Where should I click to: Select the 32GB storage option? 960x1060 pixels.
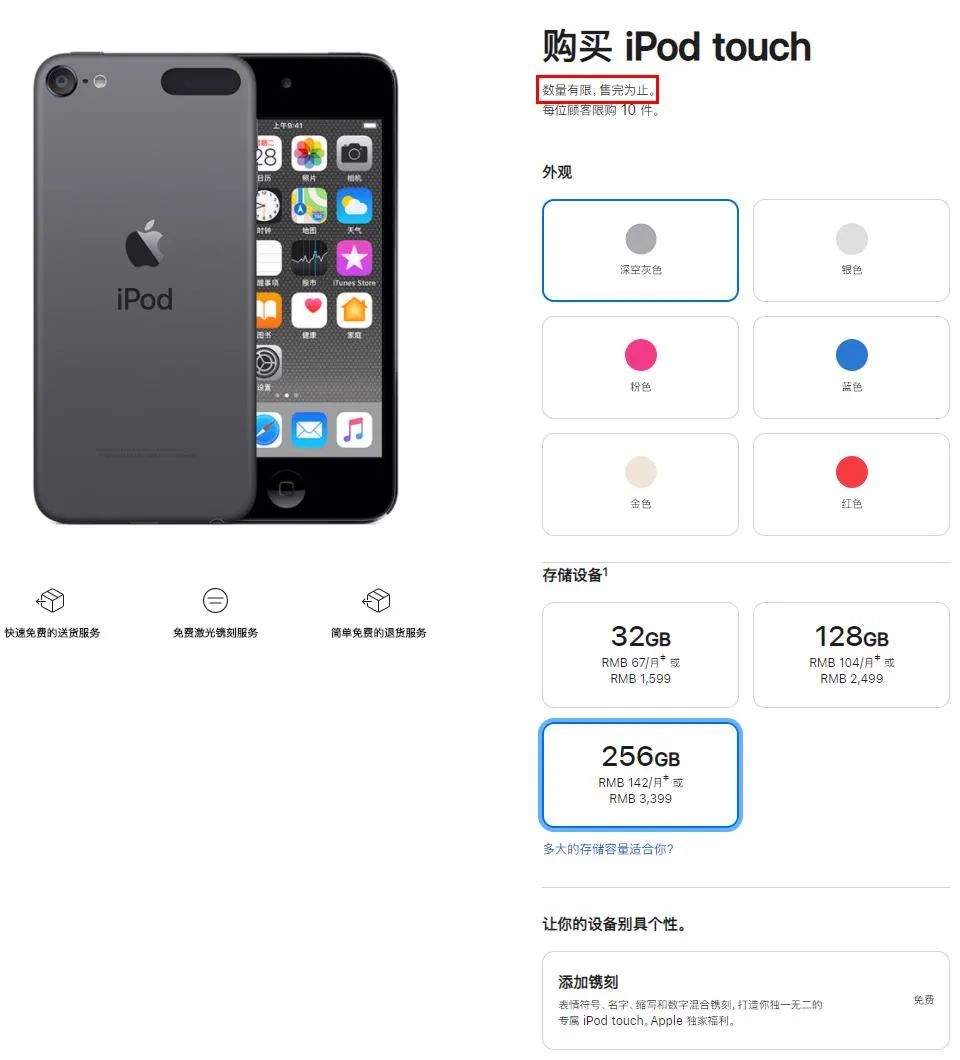640,654
